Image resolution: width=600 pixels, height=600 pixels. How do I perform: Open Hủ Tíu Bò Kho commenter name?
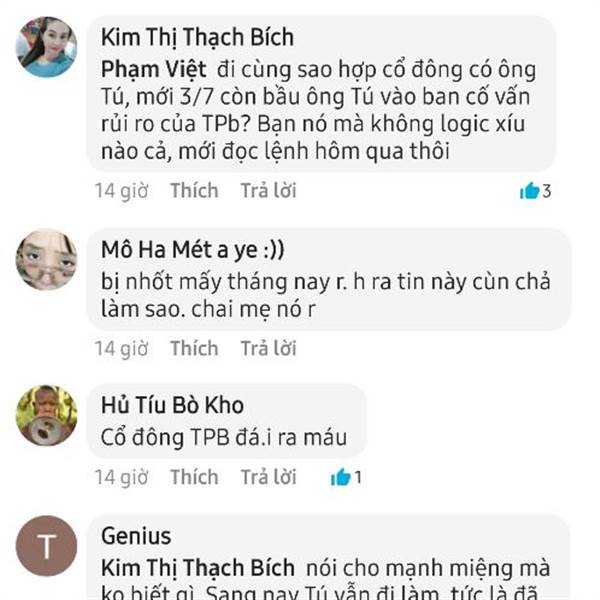172,405
